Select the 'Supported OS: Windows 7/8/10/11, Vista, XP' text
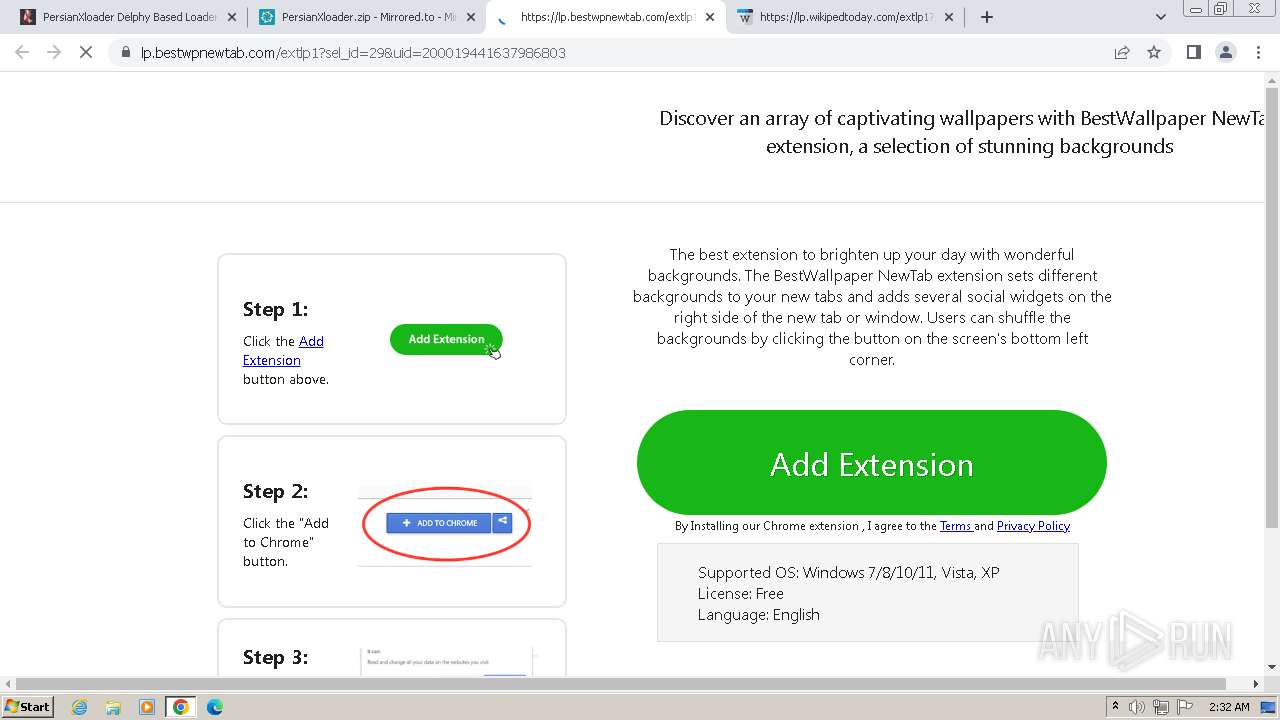This screenshot has width=1280, height=720. pos(848,573)
